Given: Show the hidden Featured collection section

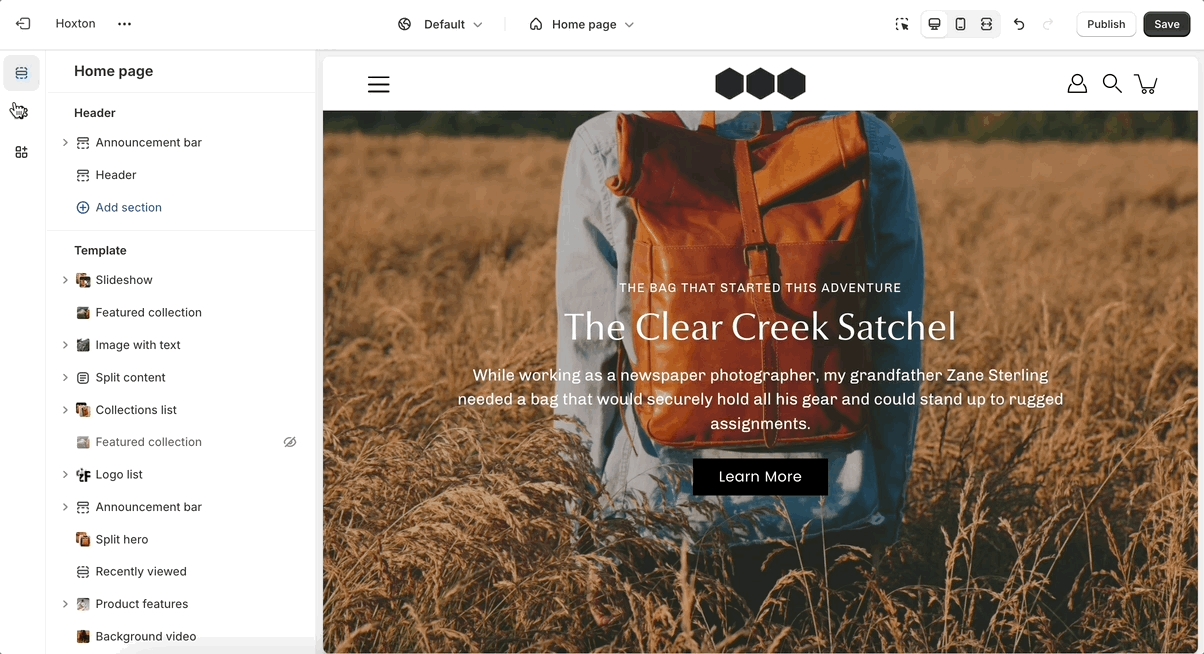Looking at the screenshot, I should coord(290,442).
